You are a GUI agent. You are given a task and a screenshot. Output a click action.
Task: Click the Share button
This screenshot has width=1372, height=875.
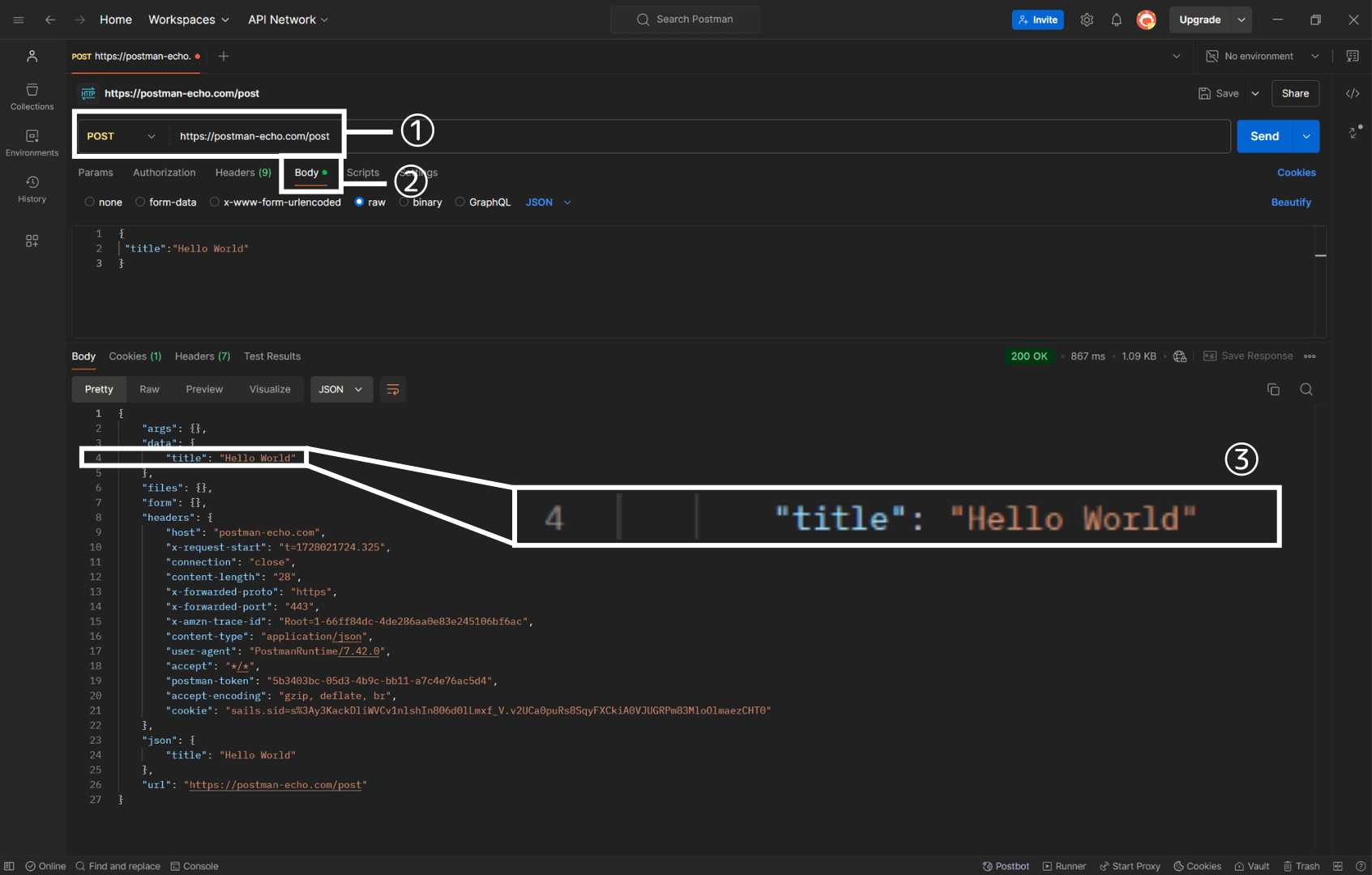tap(1295, 93)
